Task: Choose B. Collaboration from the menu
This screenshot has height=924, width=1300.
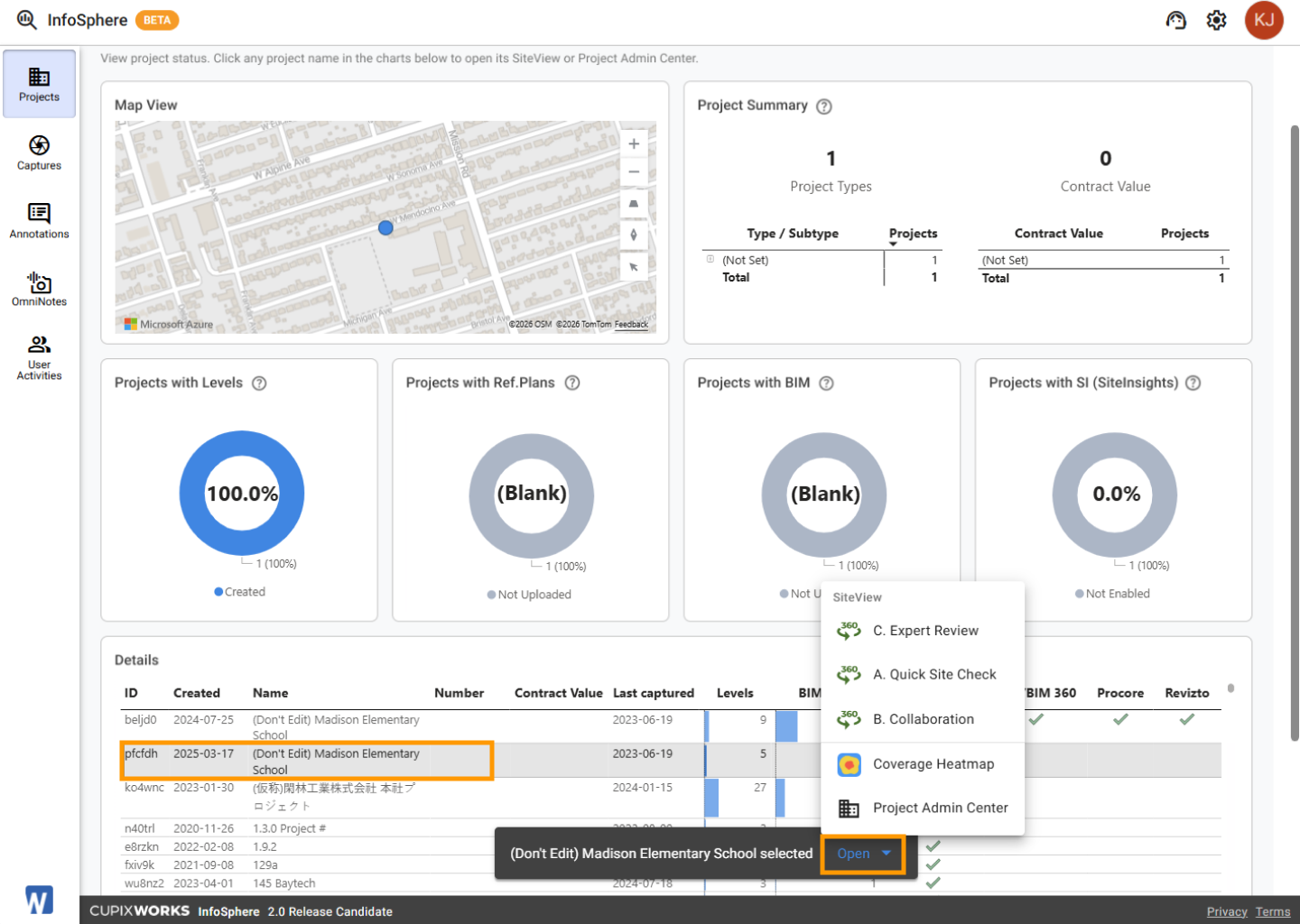Action: click(923, 719)
